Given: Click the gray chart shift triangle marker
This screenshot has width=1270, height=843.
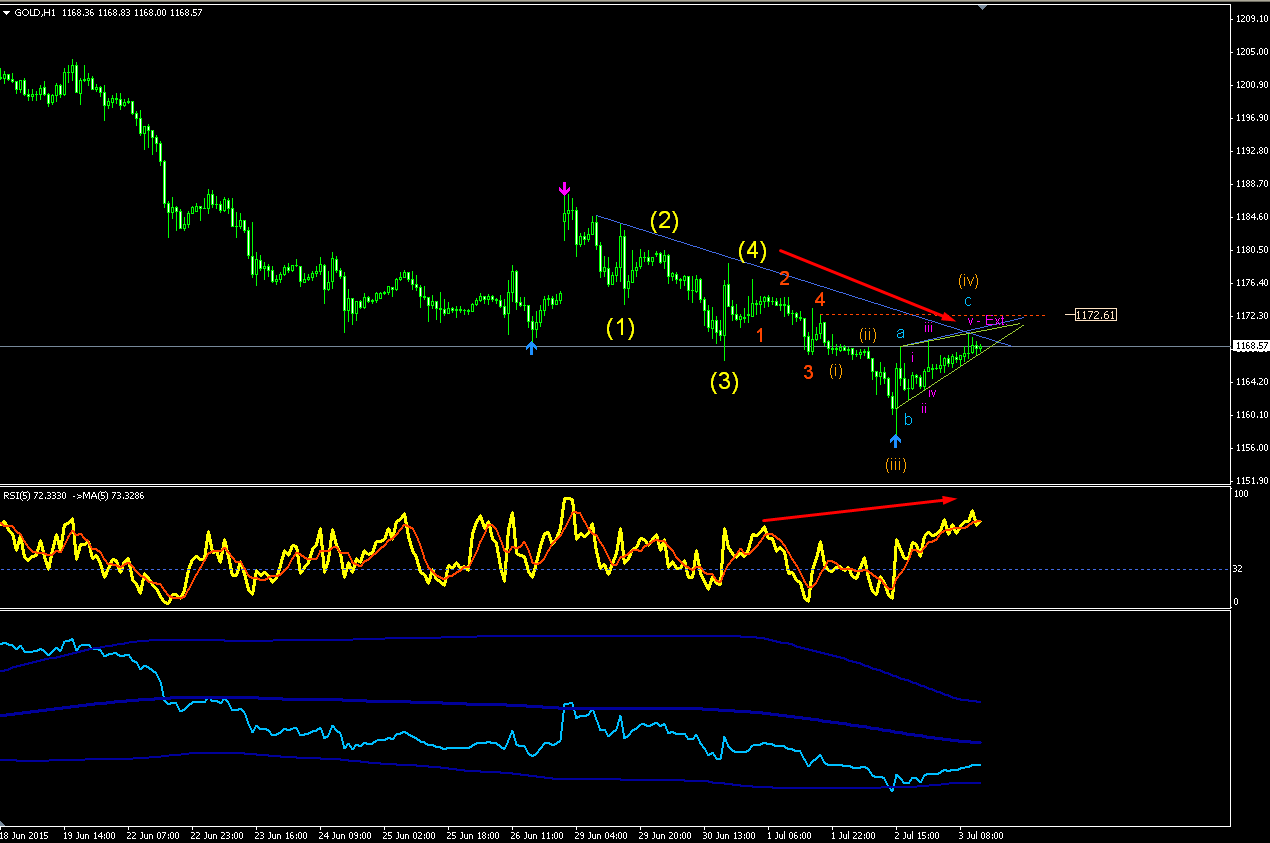Looking at the screenshot, I should coord(981,7).
